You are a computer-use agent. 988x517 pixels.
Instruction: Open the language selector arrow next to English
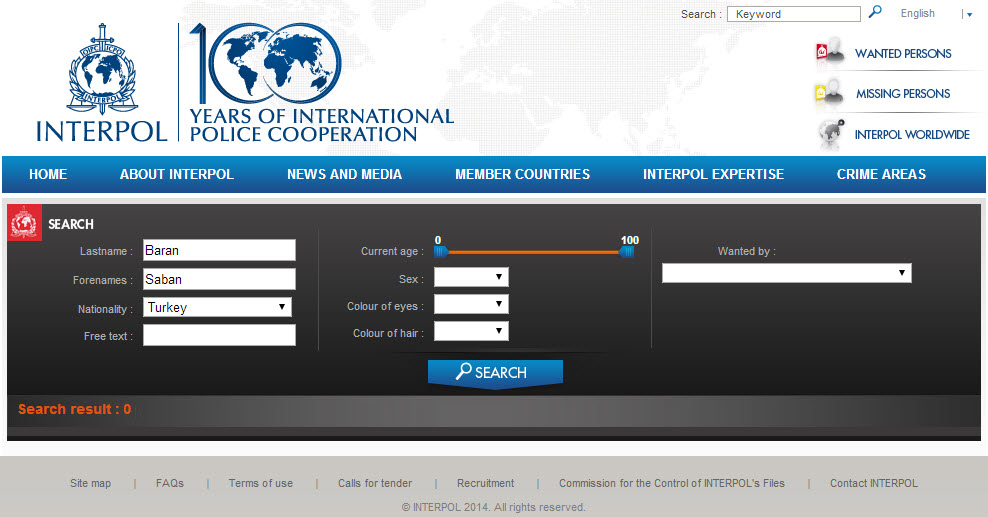969,15
